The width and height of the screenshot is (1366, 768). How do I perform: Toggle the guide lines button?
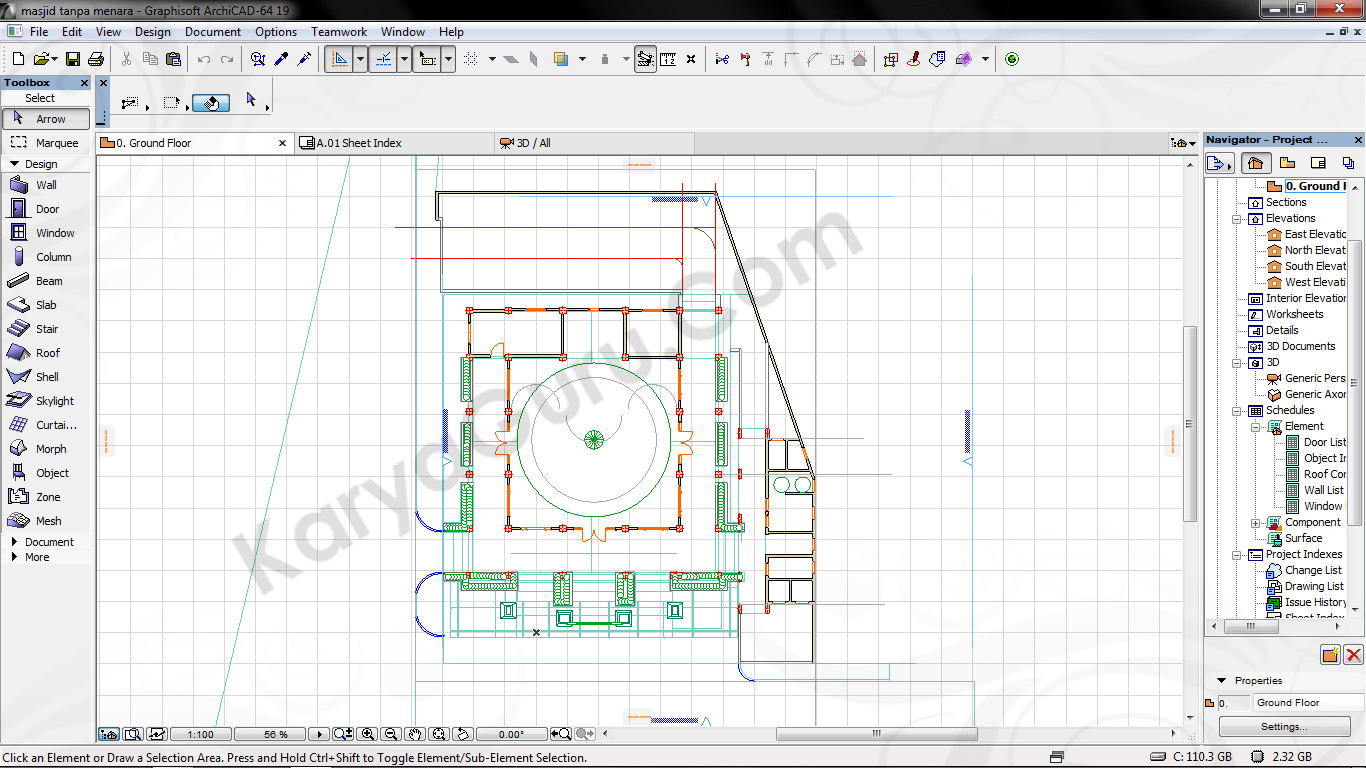pyautogui.click(x=339, y=60)
